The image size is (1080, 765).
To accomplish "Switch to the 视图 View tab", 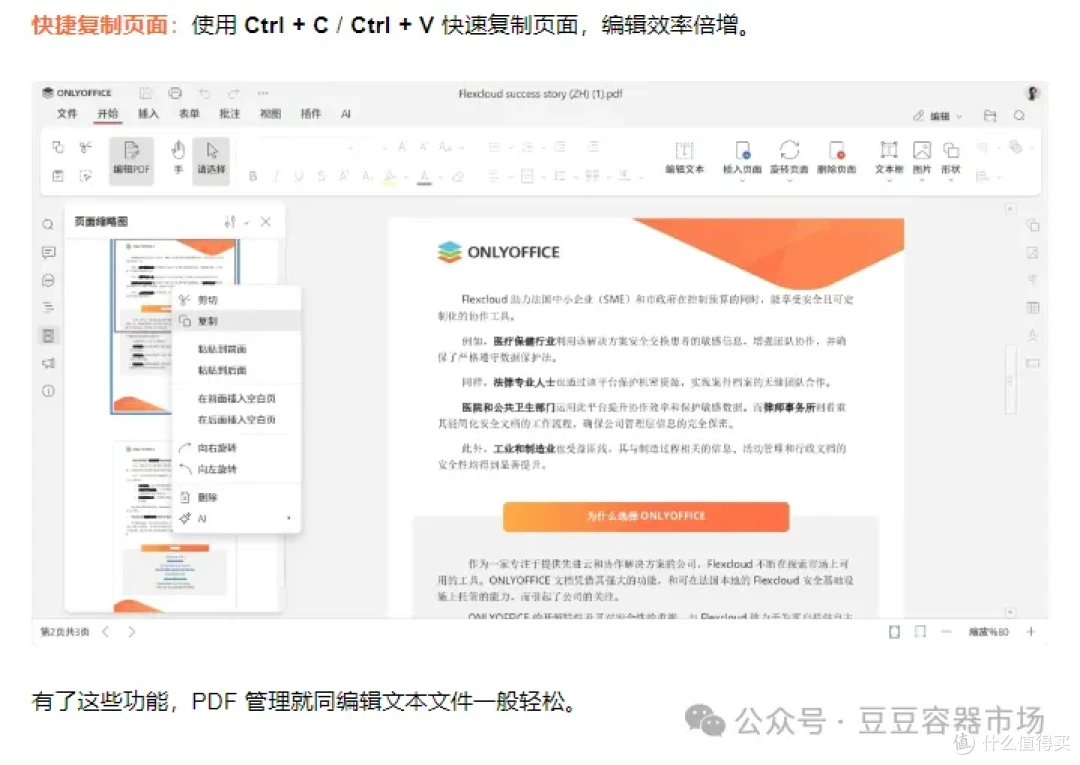I will [x=270, y=114].
